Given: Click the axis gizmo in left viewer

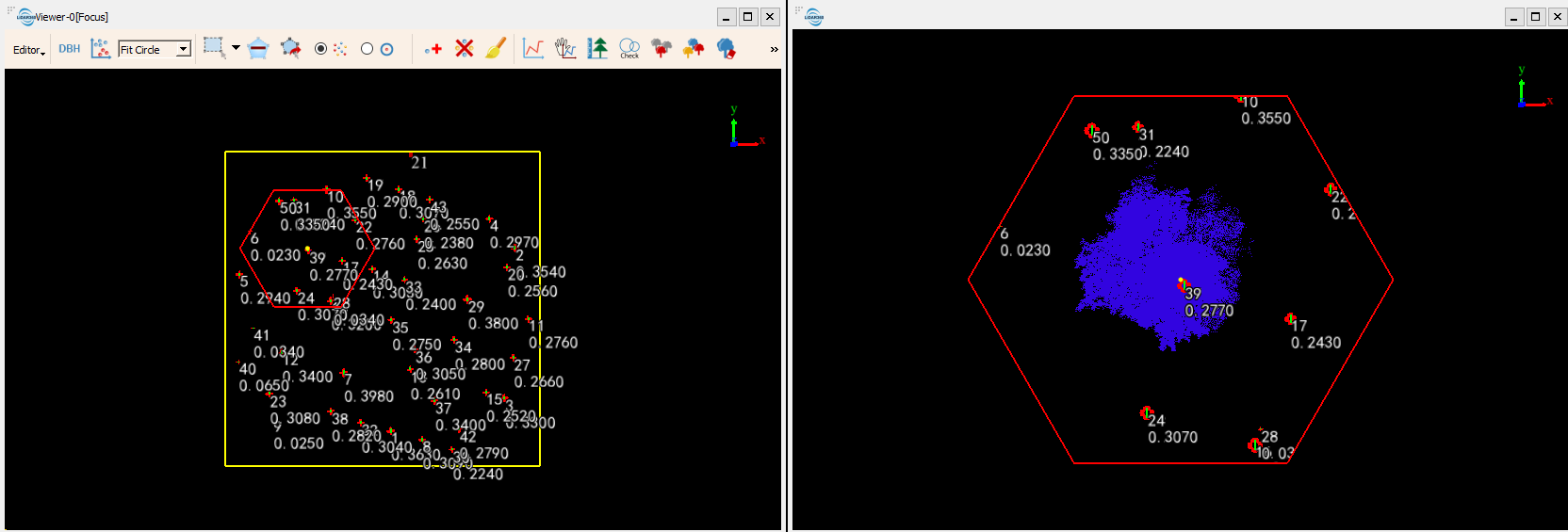Looking at the screenshot, I should coord(745,127).
